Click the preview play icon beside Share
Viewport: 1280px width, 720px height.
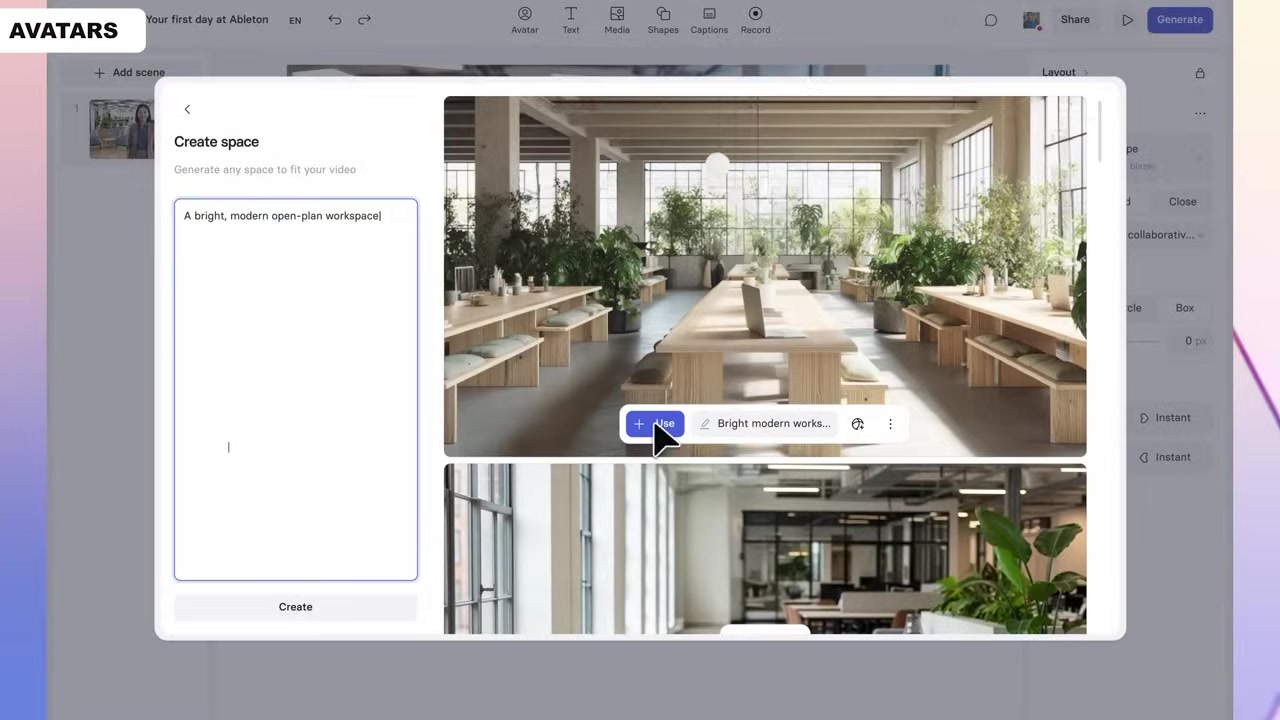(1128, 20)
